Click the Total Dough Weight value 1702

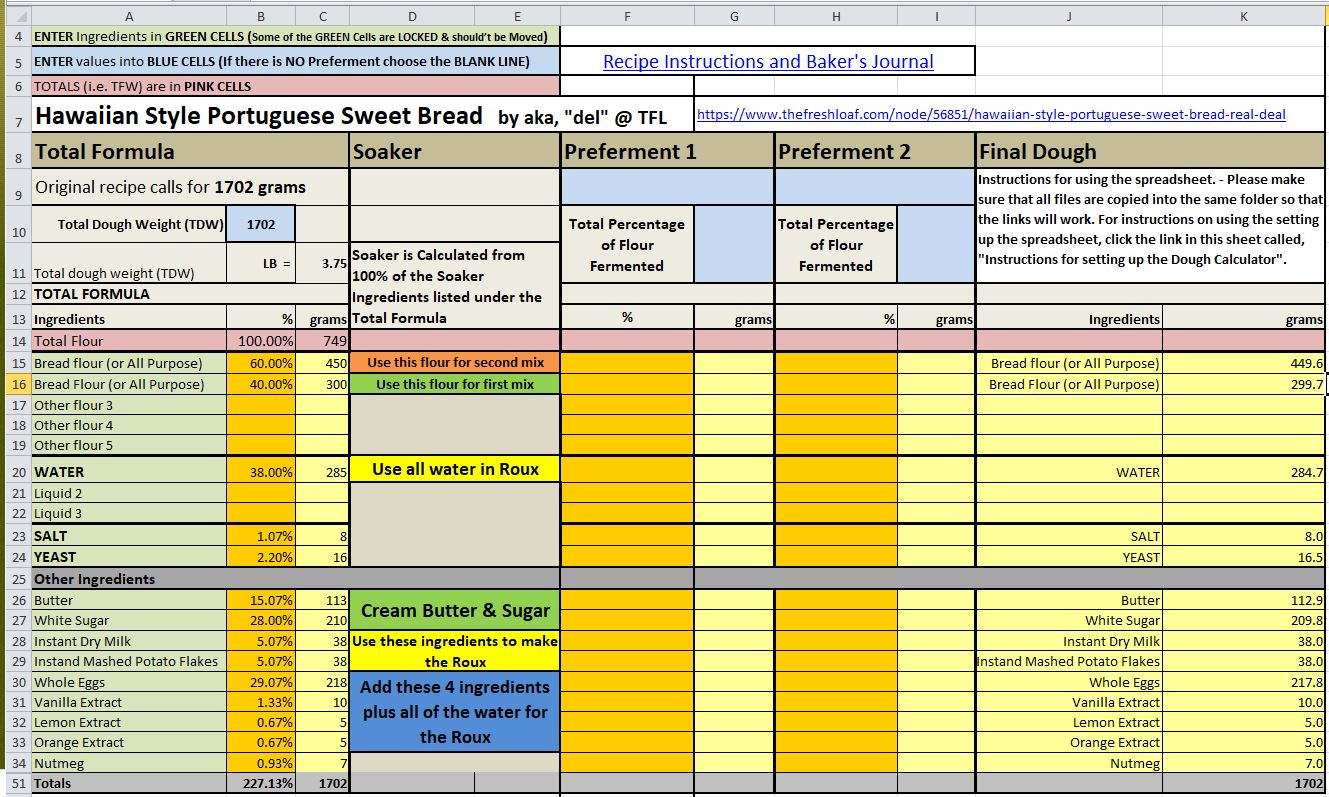click(261, 225)
